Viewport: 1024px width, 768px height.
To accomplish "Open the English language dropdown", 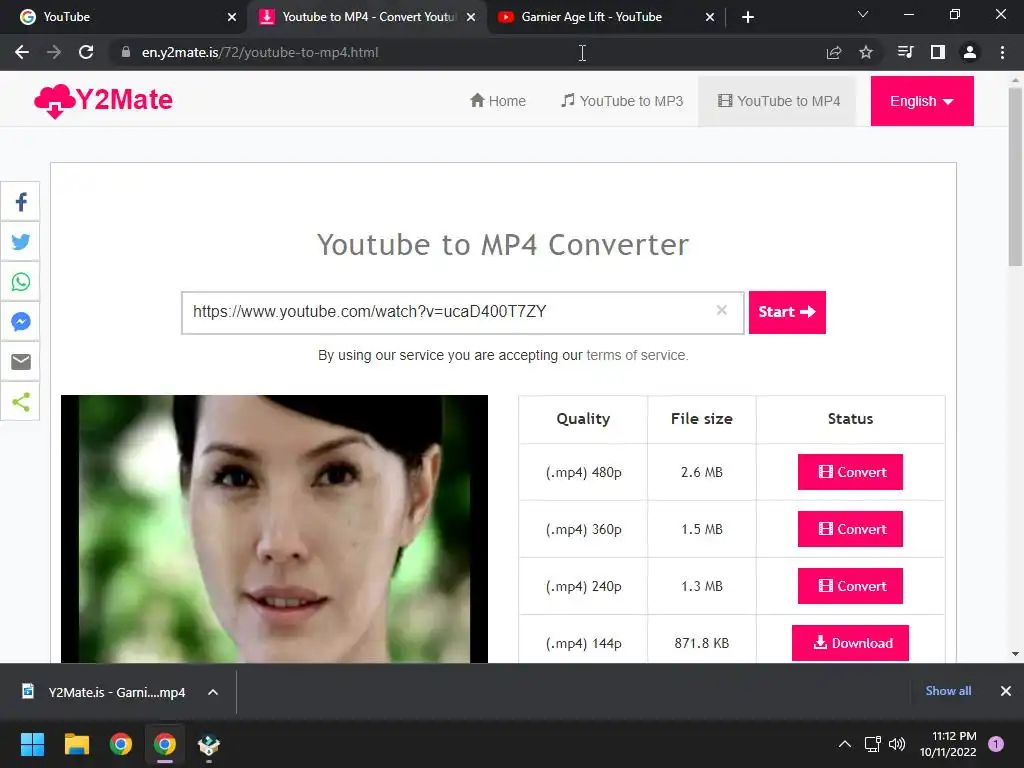I will point(921,101).
